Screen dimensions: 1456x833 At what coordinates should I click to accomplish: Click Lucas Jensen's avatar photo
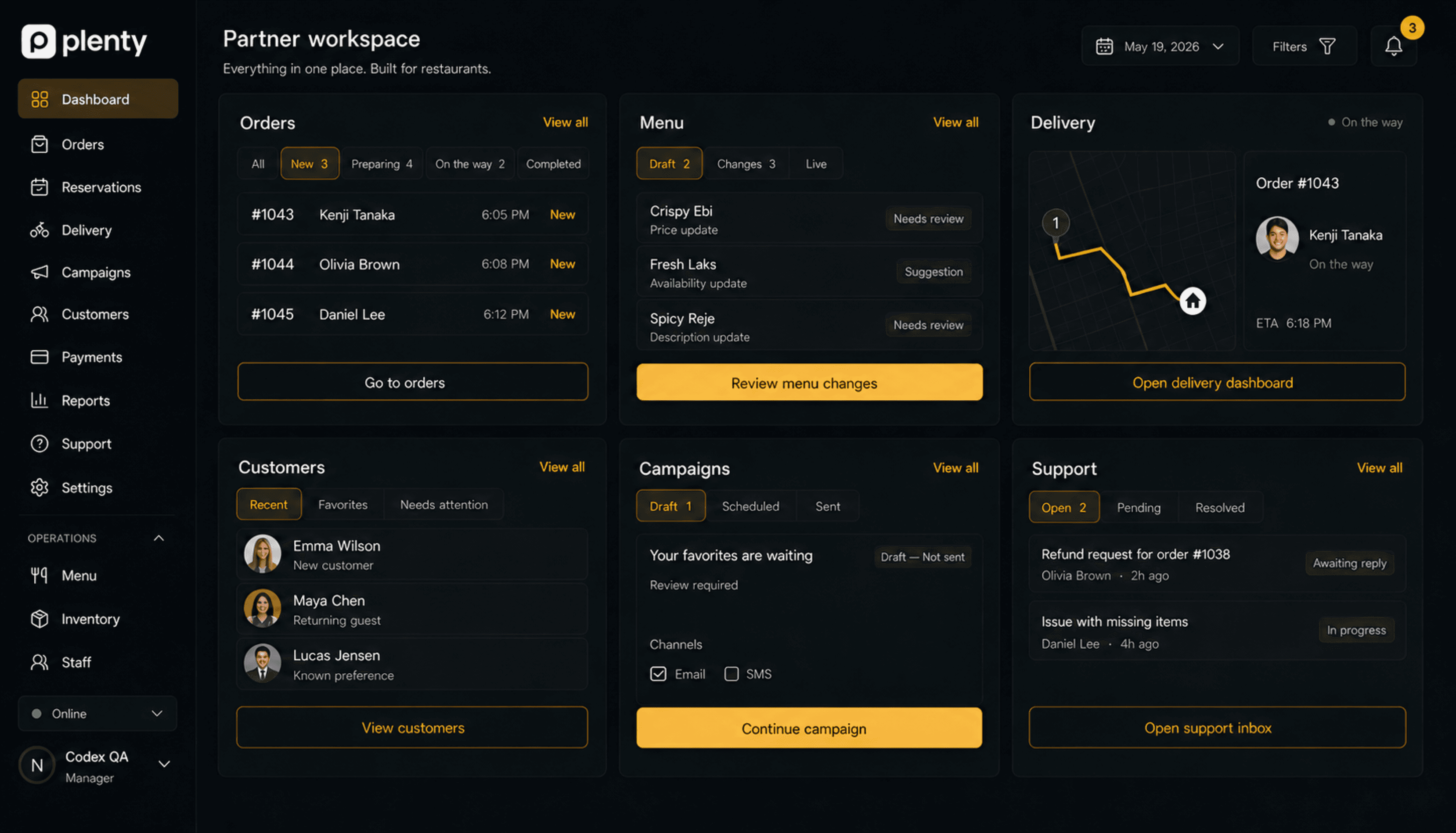[x=263, y=663]
